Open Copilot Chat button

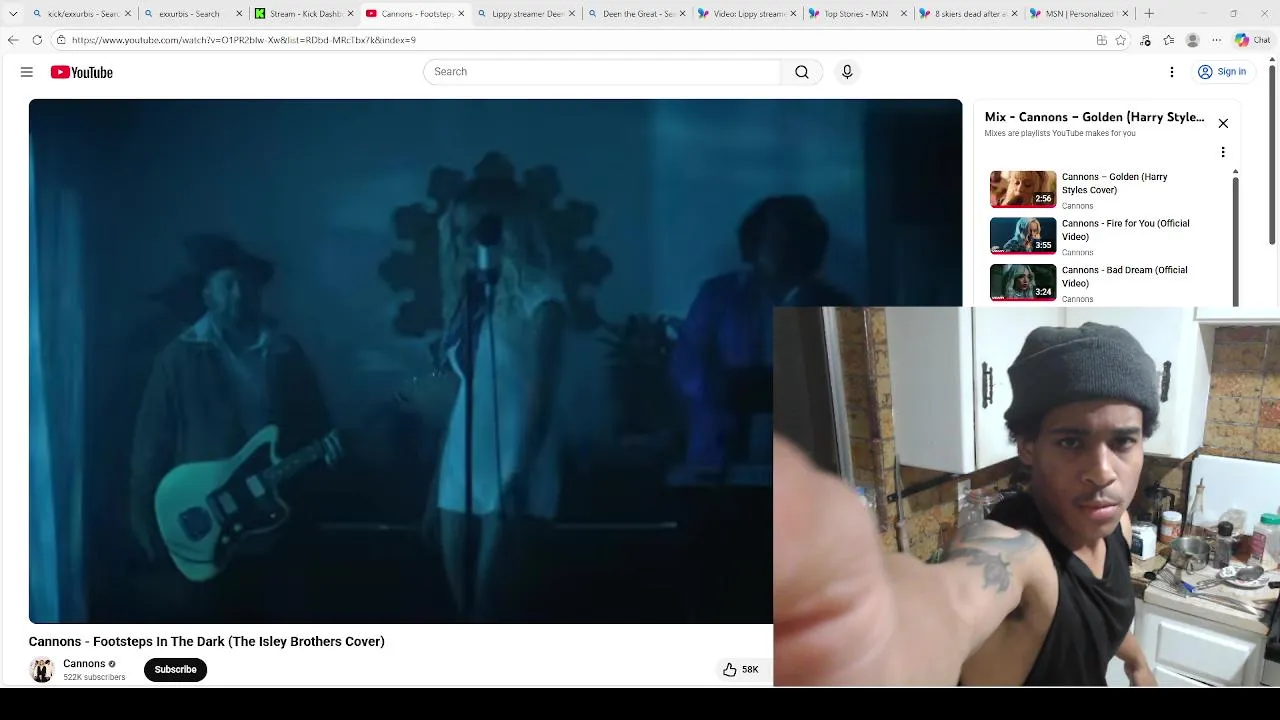pos(1252,40)
